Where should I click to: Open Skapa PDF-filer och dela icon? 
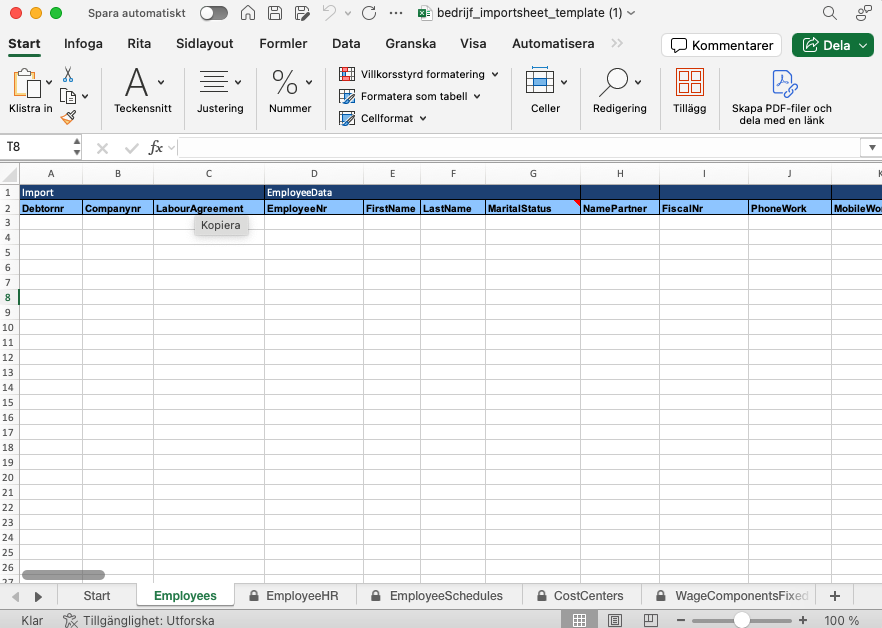pyautogui.click(x=781, y=83)
